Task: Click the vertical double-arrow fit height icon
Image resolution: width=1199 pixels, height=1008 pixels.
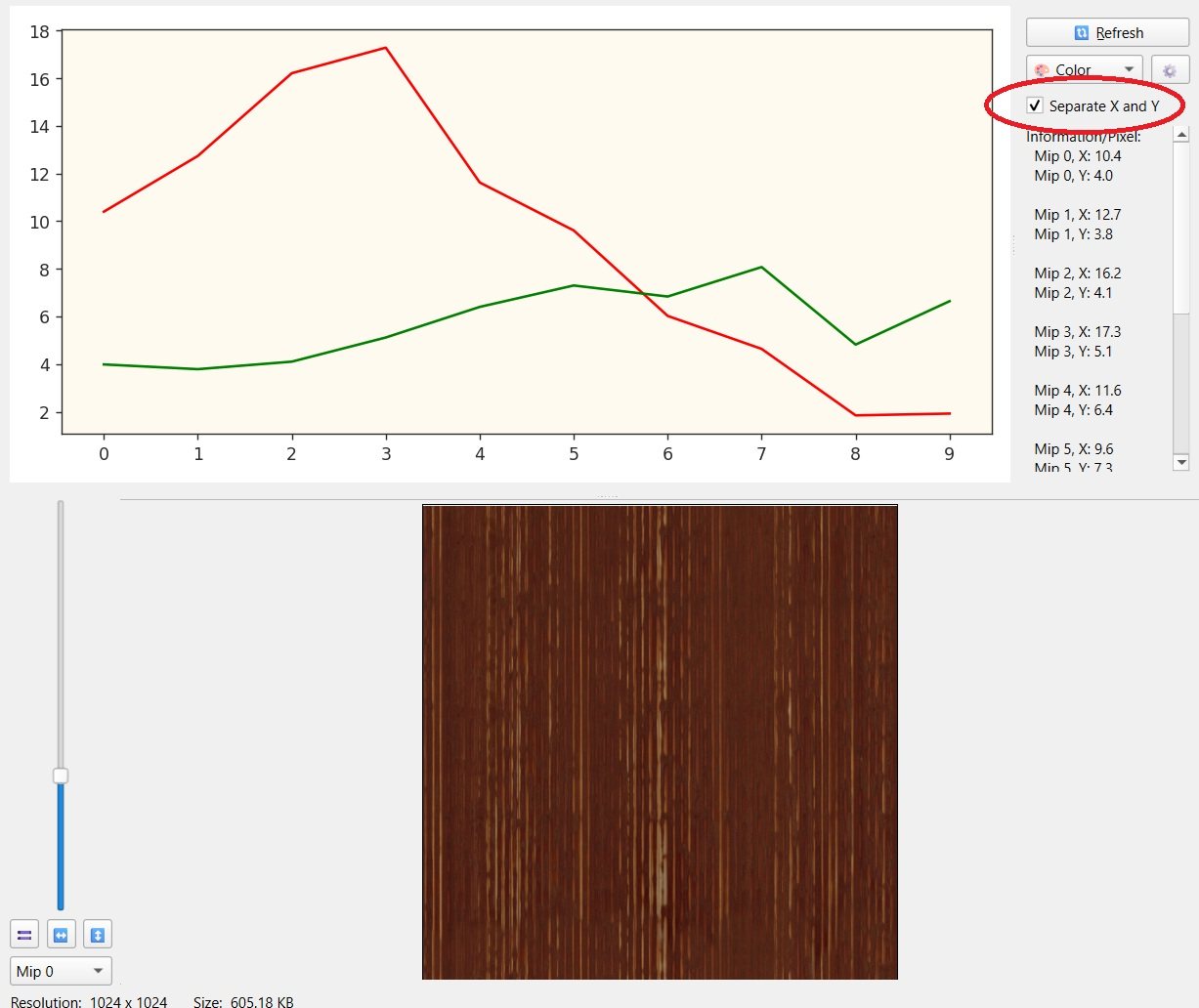Action: [98, 935]
